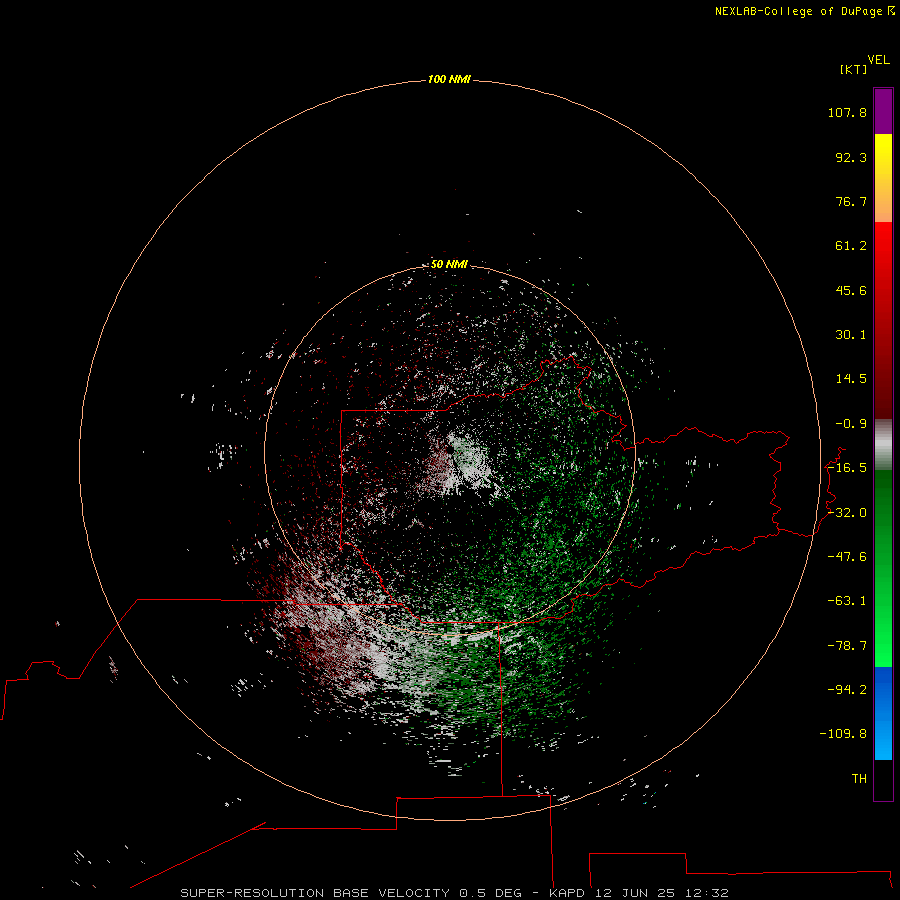Click the 76.7 legend value
900x900 pixels.
coord(851,201)
